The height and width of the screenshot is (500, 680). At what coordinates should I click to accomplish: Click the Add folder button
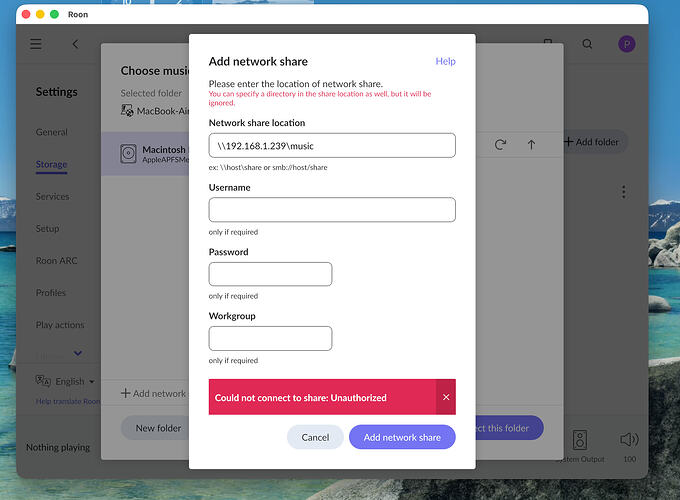592,142
